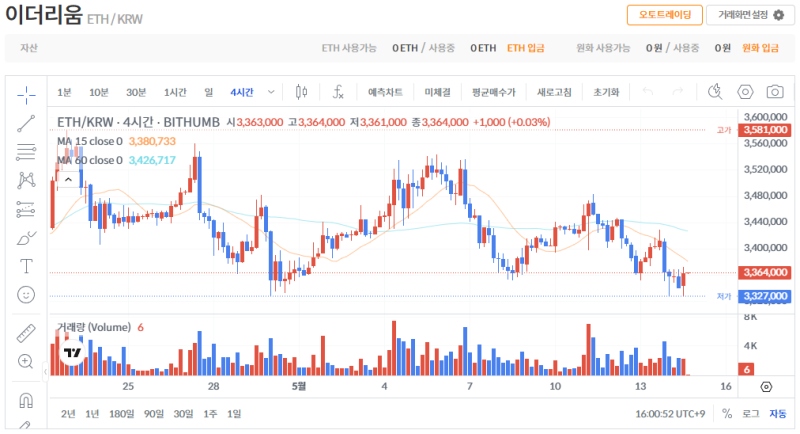The image size is (800, 434).
Task: Open the horizontal lines drawing tool
Action: [26, 152]
